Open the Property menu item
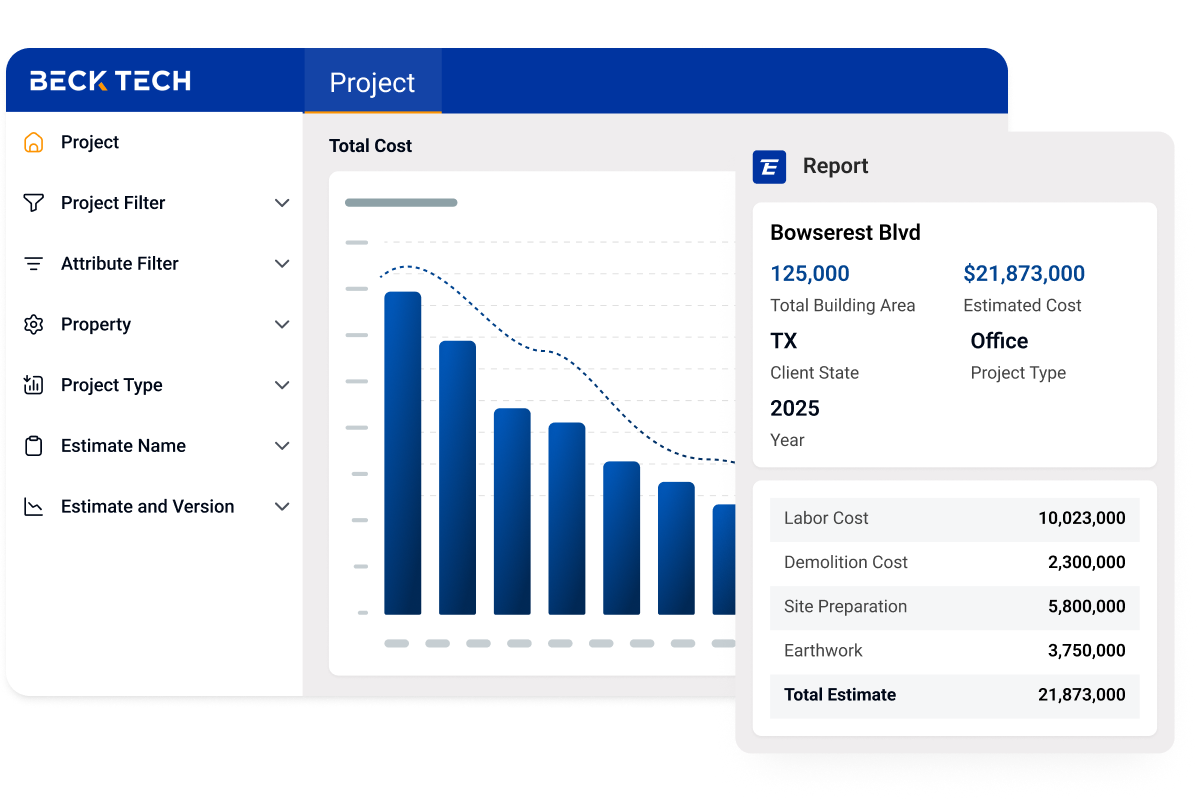The width and height of the screenshot is (1200, 800). pos(96,324)
